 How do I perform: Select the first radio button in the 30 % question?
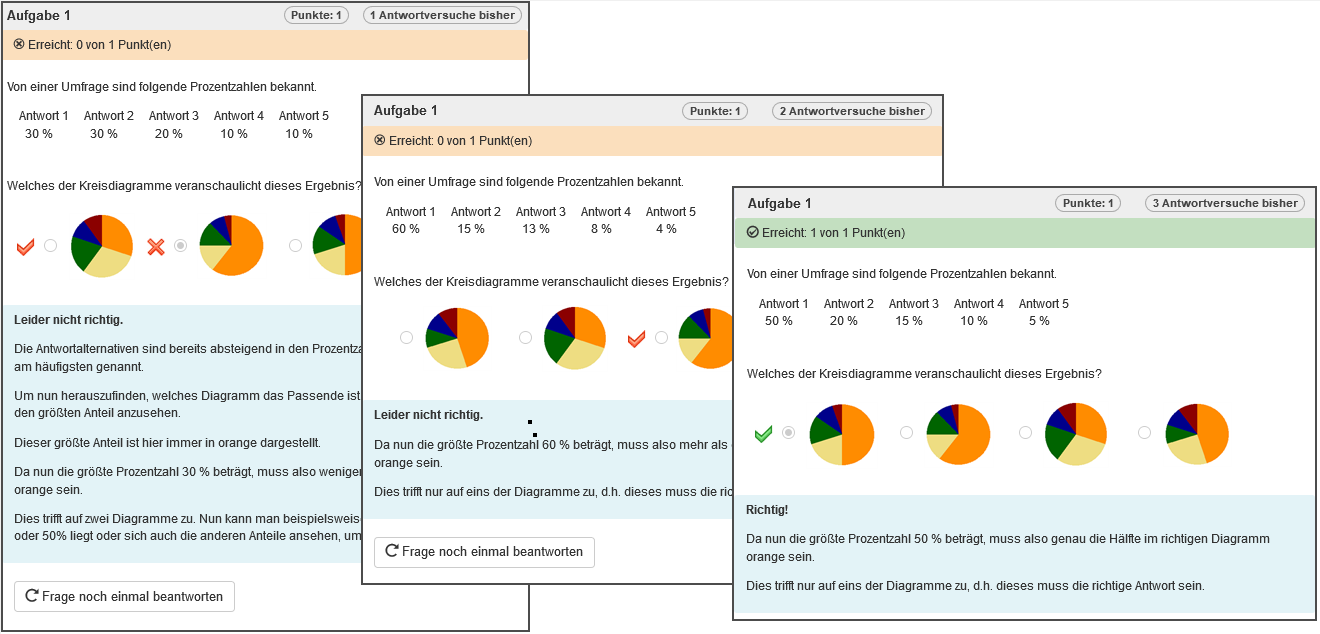pyautogui.click(x=50, y=245)
